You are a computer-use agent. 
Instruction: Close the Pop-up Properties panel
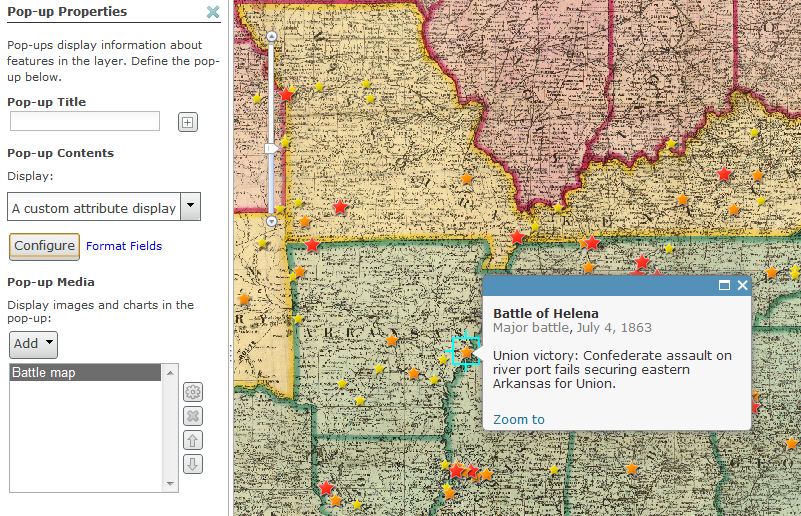[x=213, y=11]
